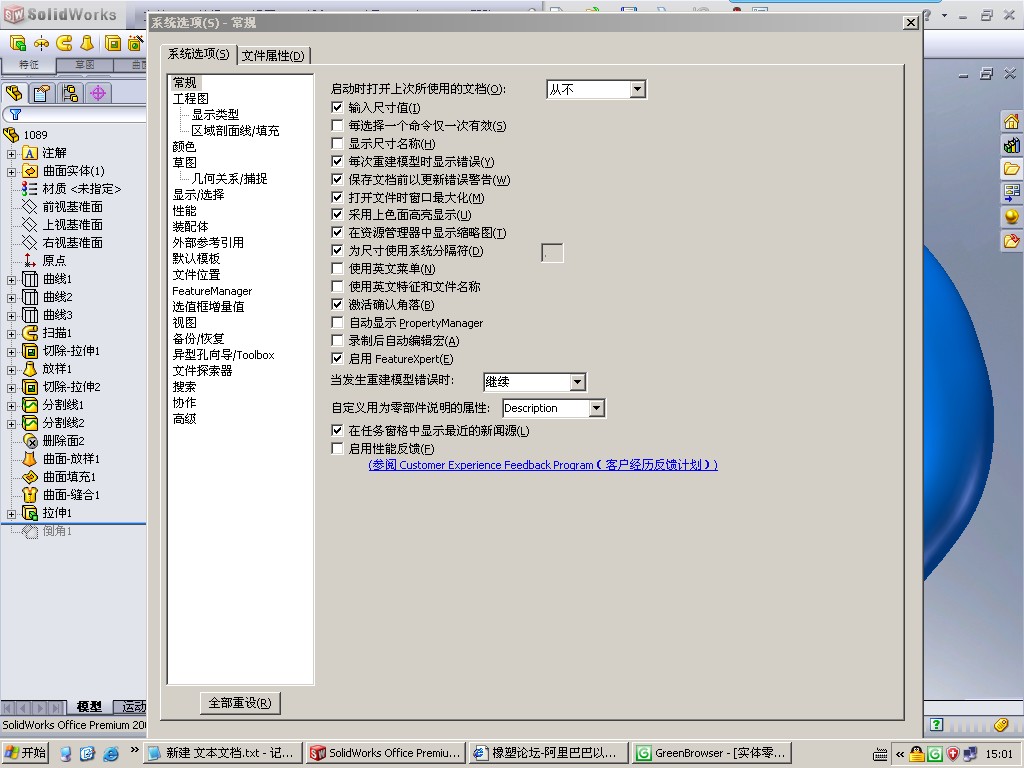Image resolution: width=1024 pixels, height=768 pixels.
Task: Open the Customer Experience Feedback Program link
Action: [x=543, y=465]
